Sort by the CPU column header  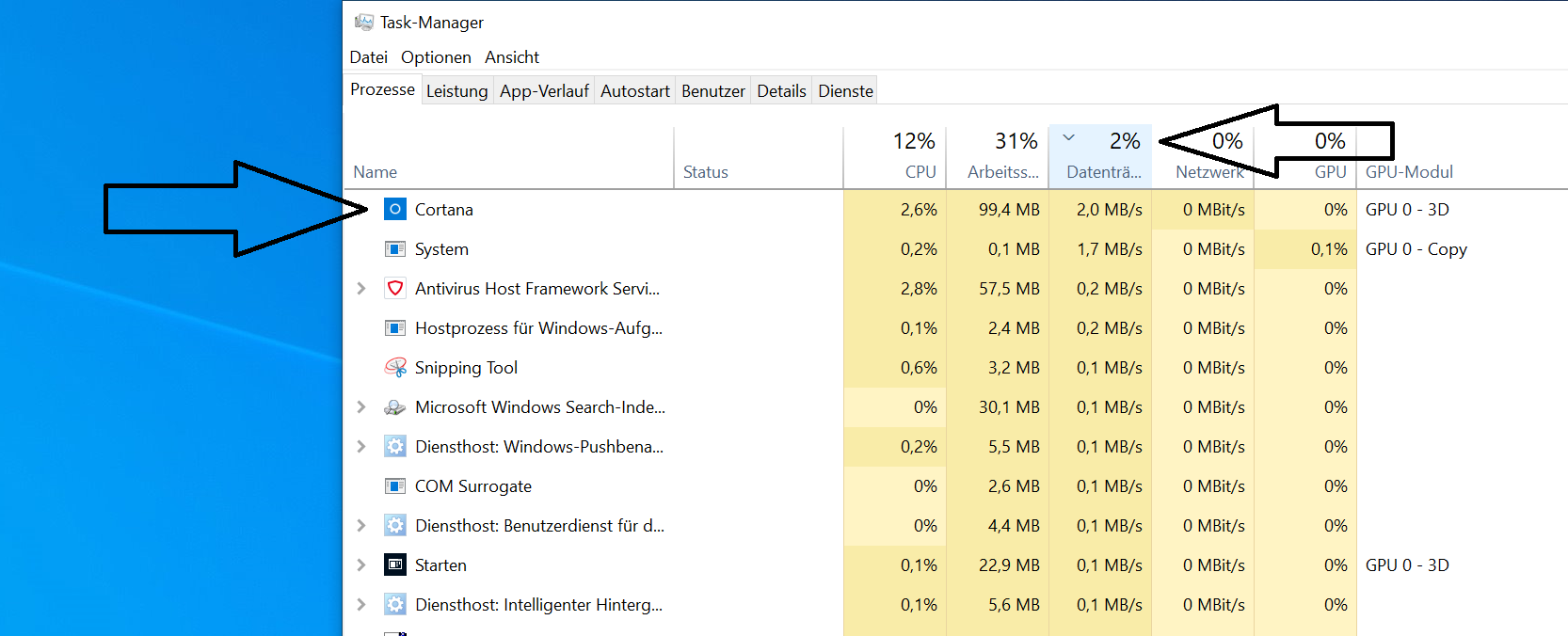pos(894,157)
